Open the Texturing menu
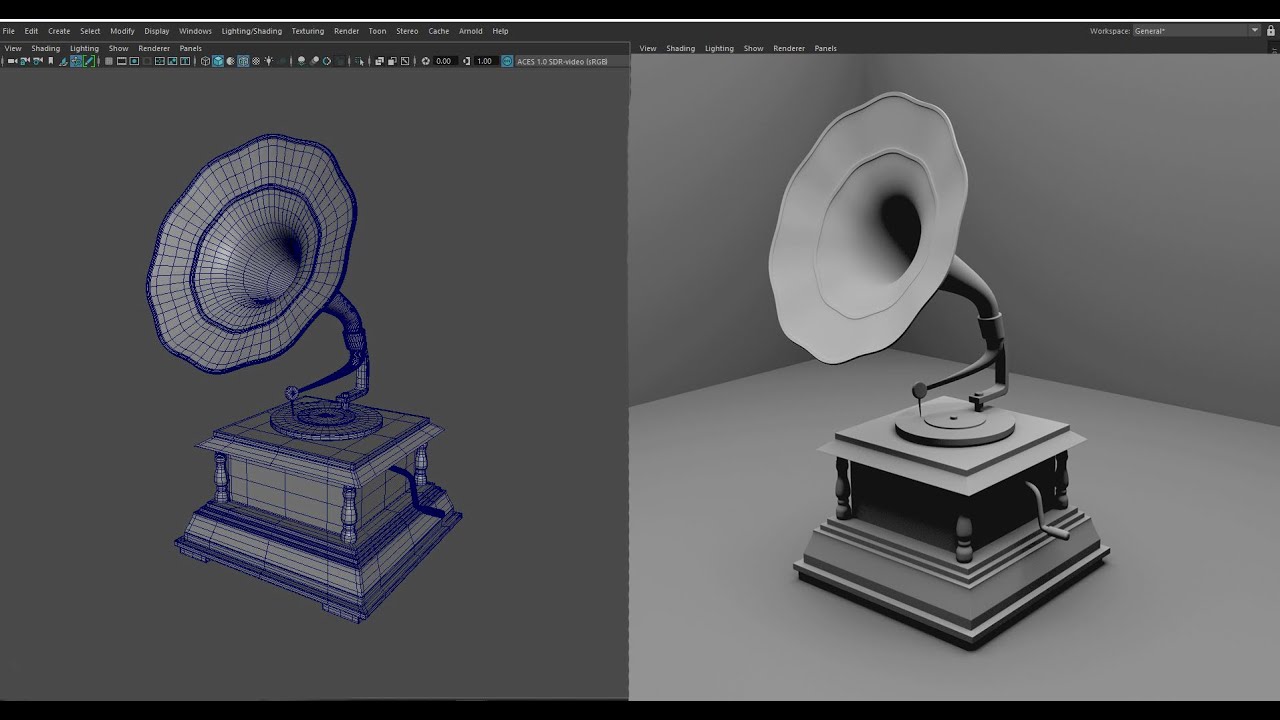Viewport: 1280px width, 720px height. click(308, 31)
